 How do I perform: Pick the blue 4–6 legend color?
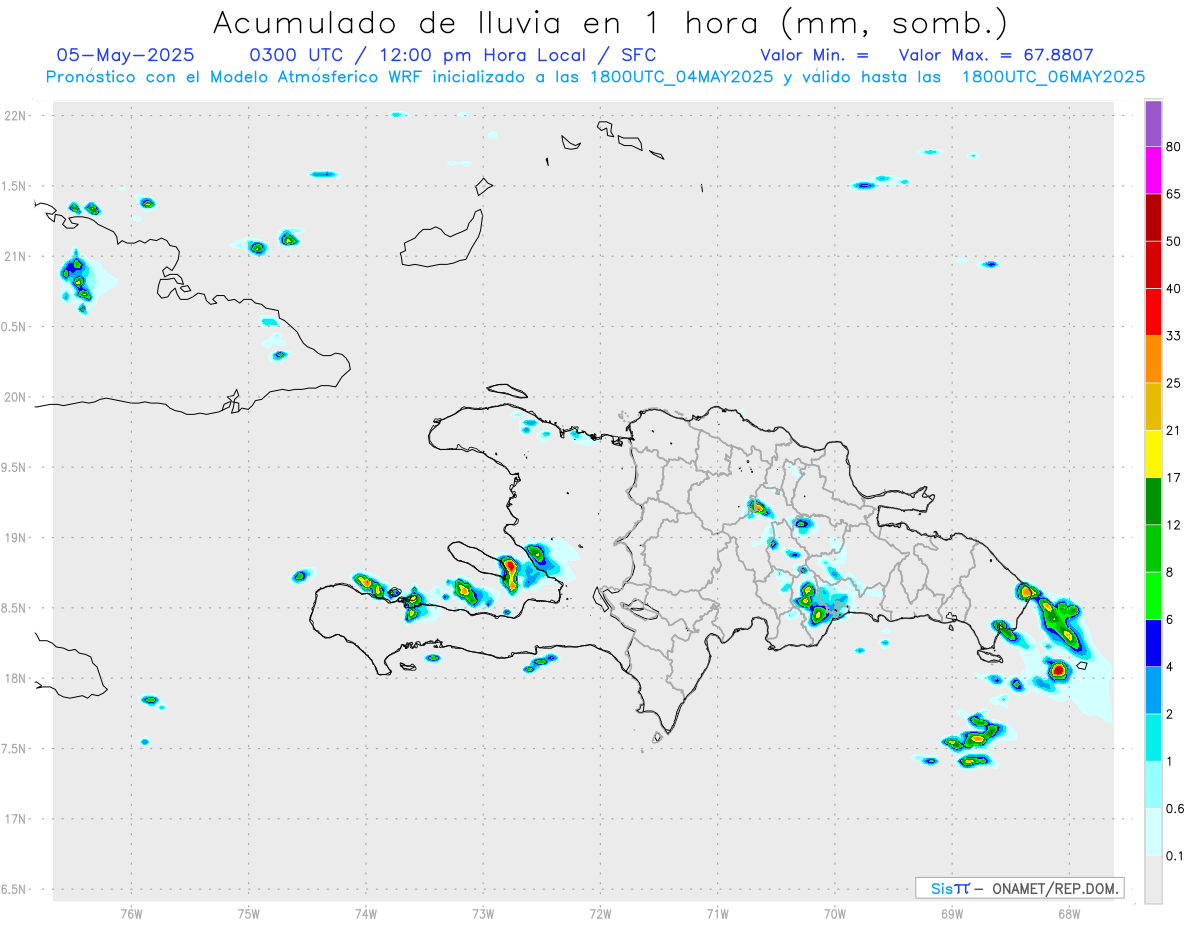pyautogui.click(x=1153, y=643)
